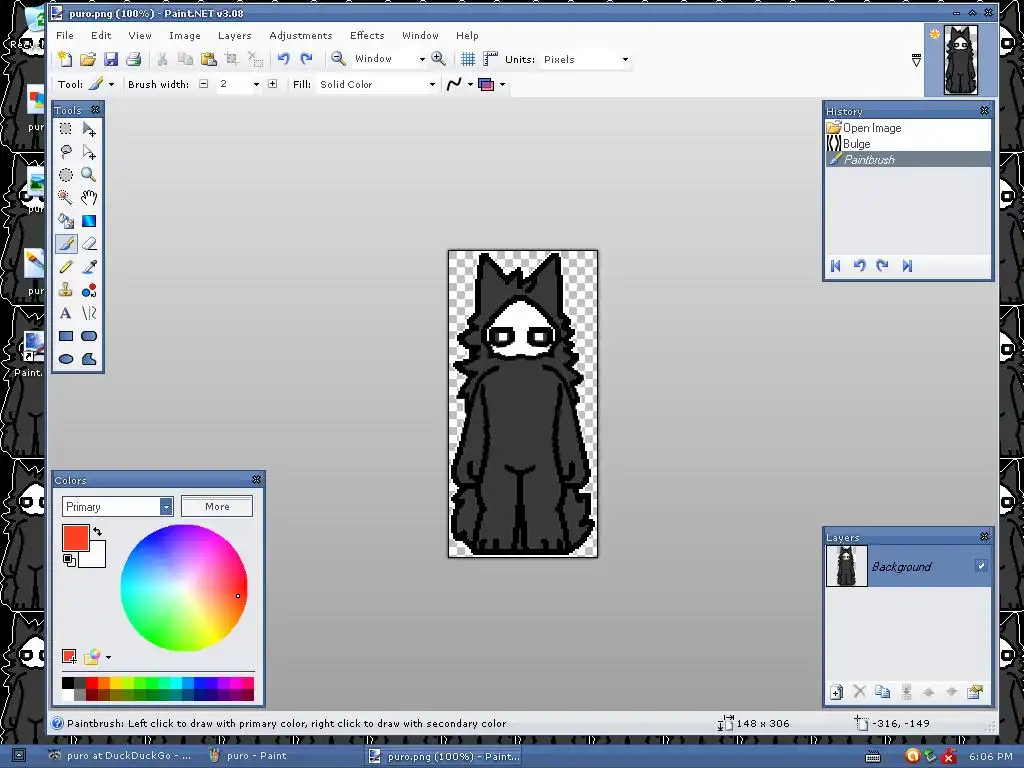Click the white secondary color swatch
The height and width of the screenshot is (768, 1024).
click(95, 557)
